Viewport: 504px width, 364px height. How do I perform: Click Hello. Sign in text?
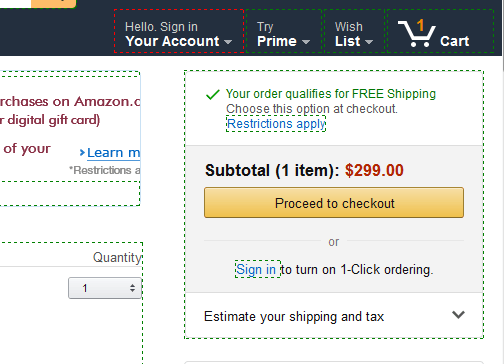click(x=161, y=27)
